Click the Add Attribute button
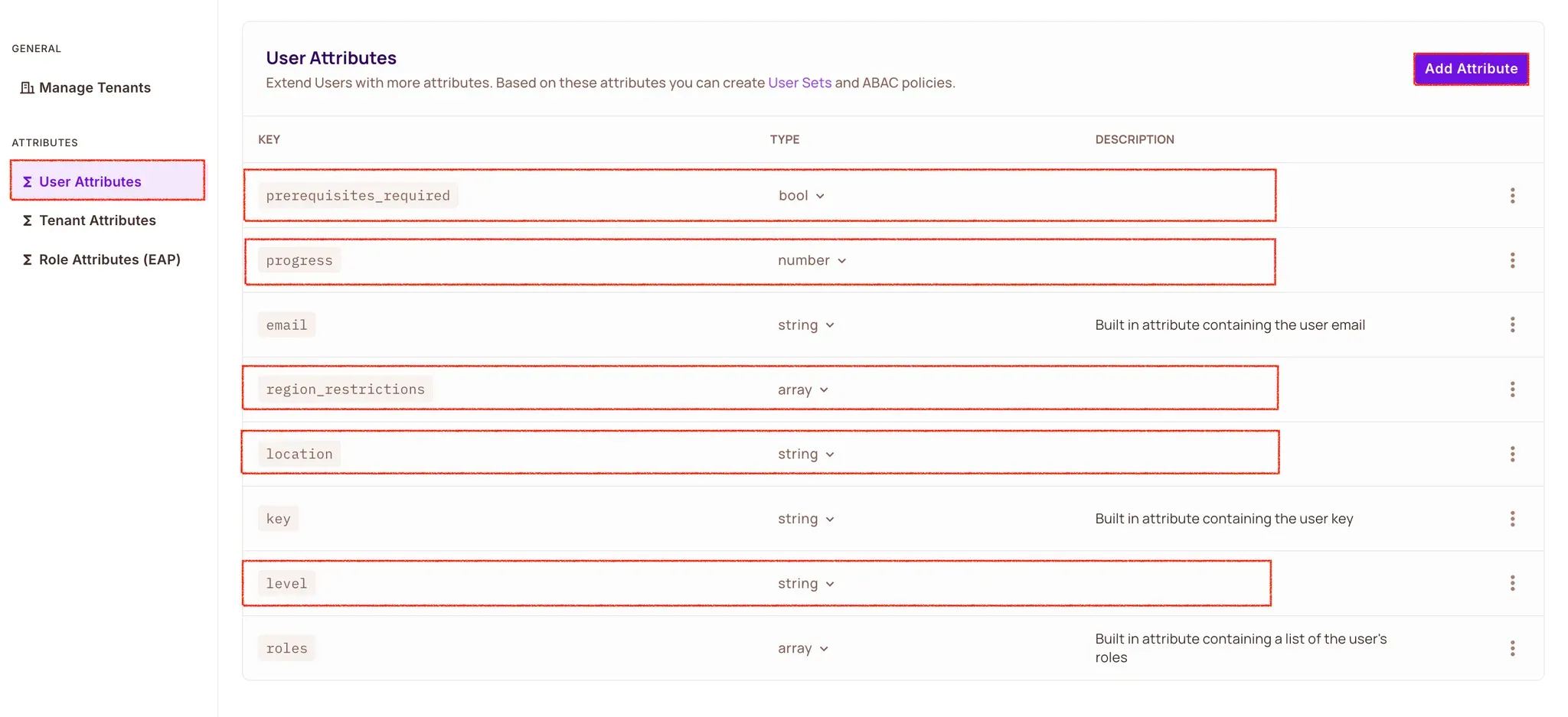1568x717 pixels. [1471, 69]
